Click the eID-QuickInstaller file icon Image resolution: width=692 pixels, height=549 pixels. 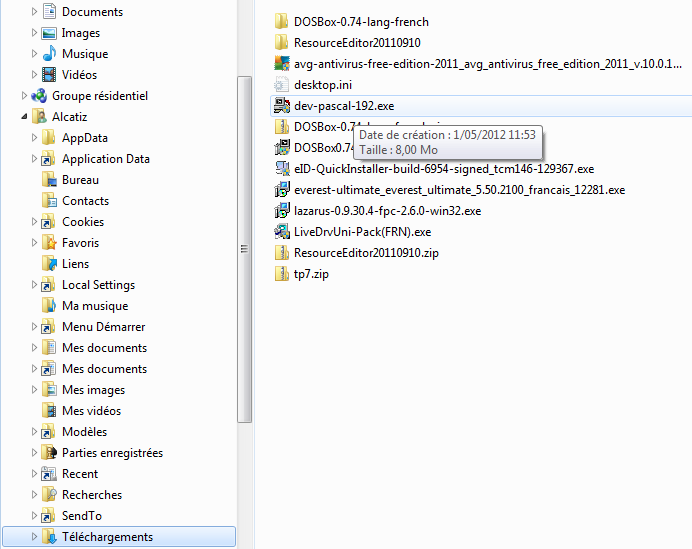pos(282,169)
